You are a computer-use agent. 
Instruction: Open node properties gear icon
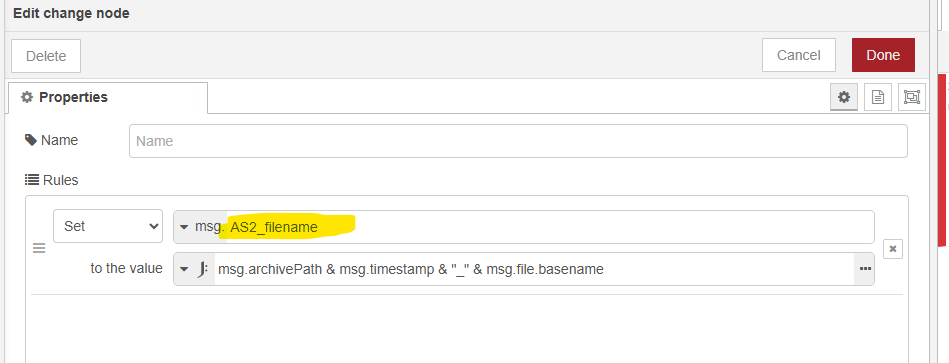click(x=844, y=97)
